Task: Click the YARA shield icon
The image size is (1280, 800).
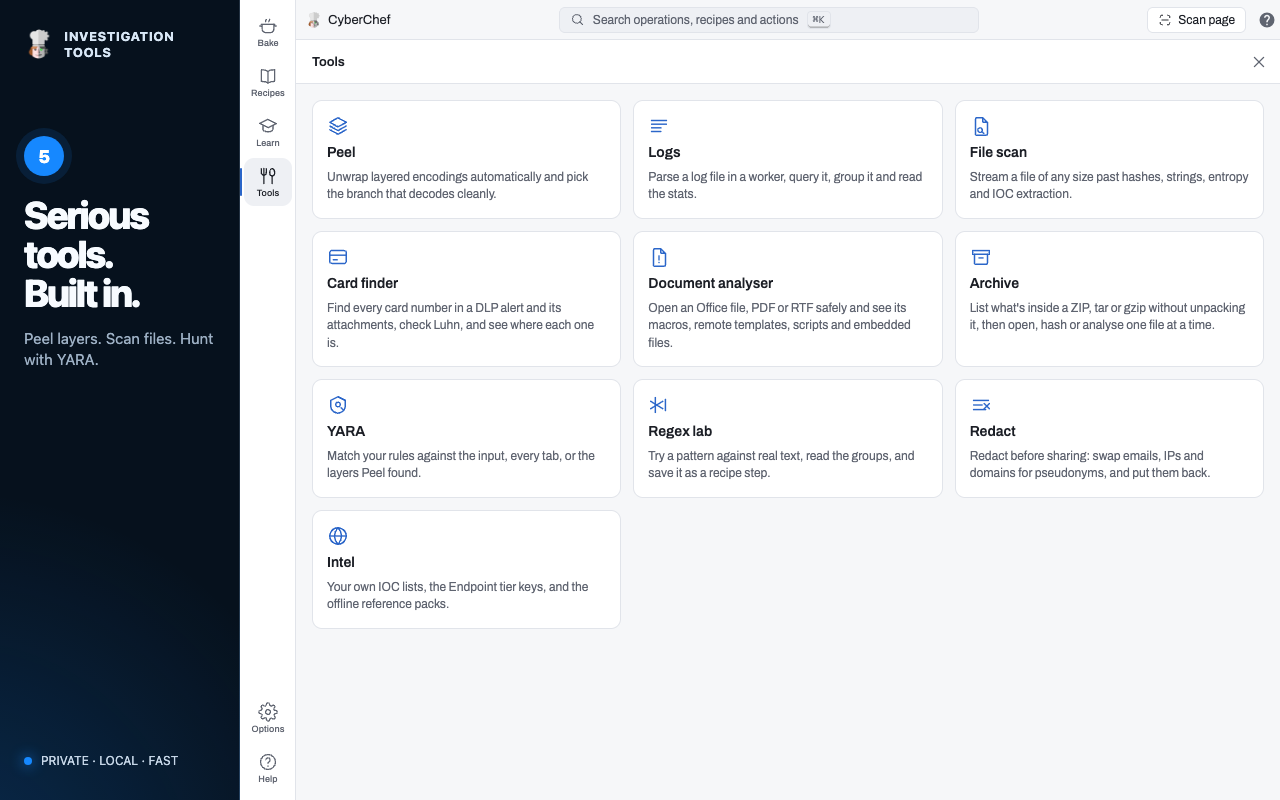Action: [x=338, y=405]
